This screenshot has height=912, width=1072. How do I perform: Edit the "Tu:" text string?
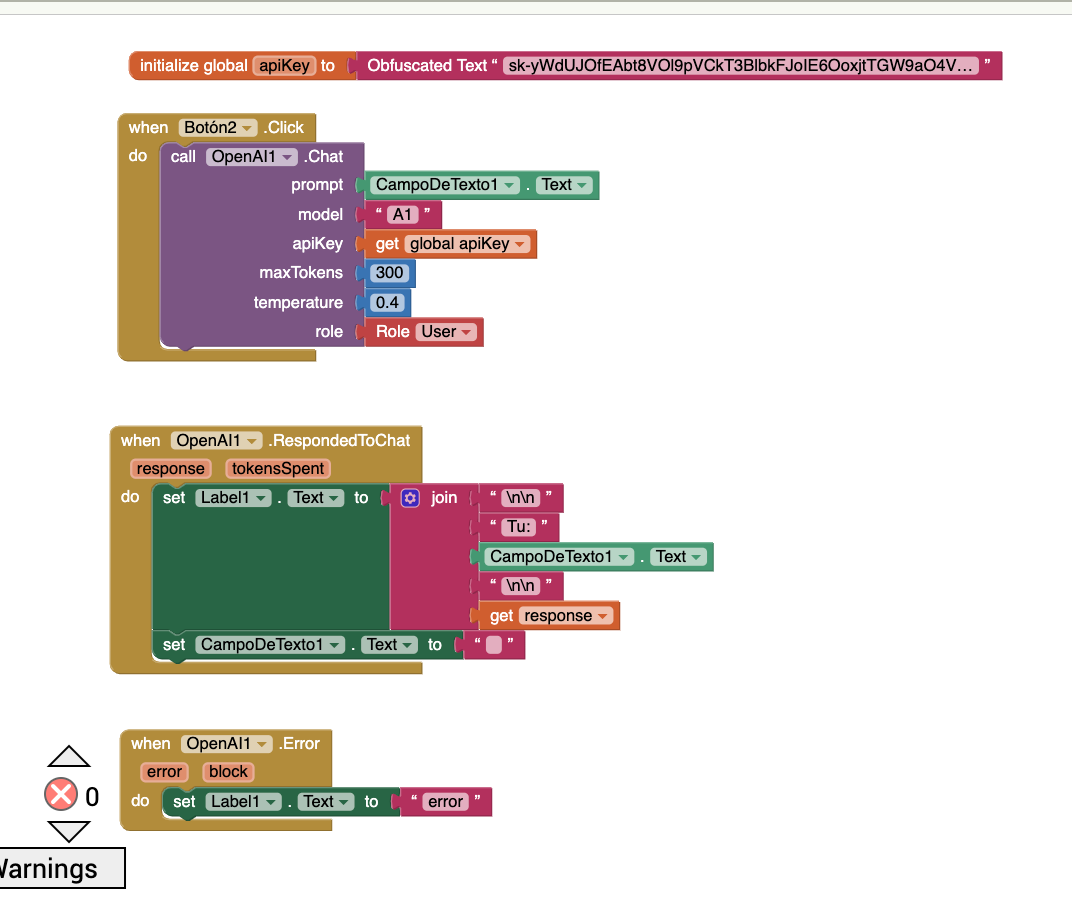[518, 527]
